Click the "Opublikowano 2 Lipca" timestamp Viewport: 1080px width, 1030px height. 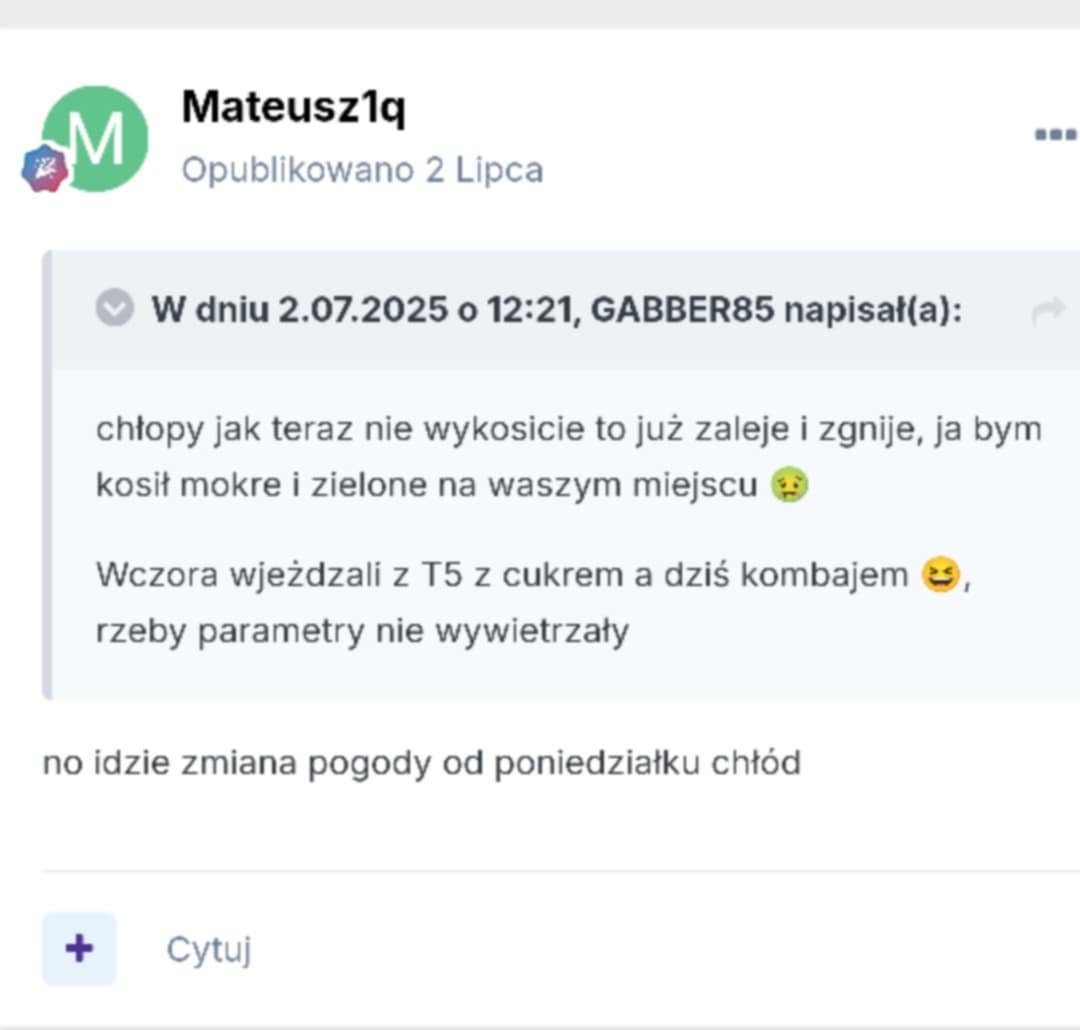pyautogui.click(x=362, y=169)
